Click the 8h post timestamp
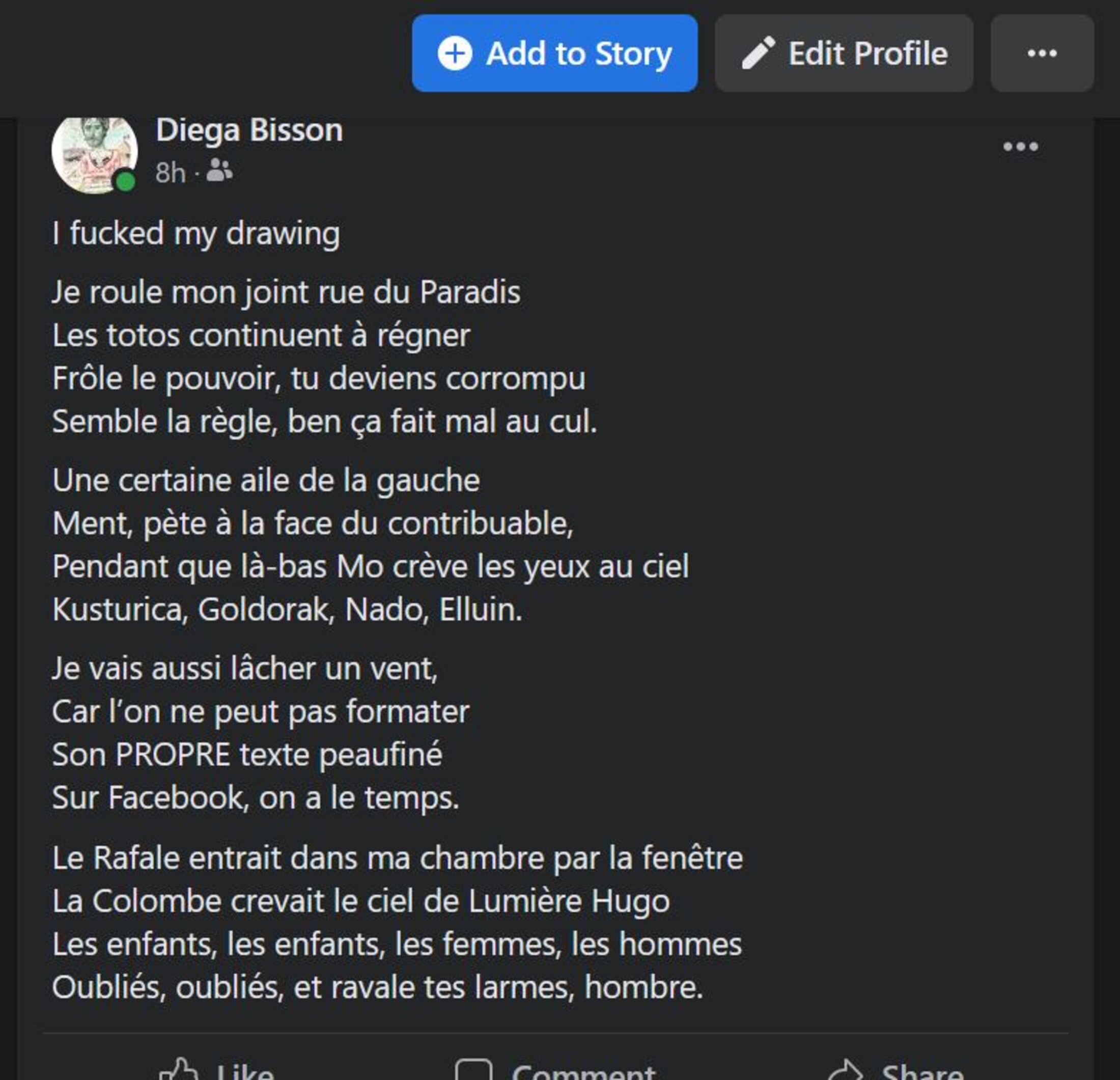This screenshot has height=1080, width=1120. click(x=170, y=173)
